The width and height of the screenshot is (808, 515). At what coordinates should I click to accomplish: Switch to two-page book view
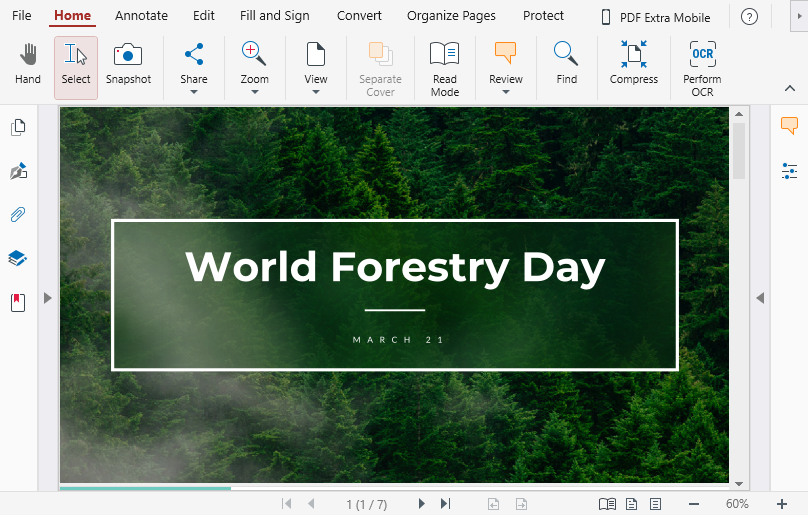tap(607, 504)
